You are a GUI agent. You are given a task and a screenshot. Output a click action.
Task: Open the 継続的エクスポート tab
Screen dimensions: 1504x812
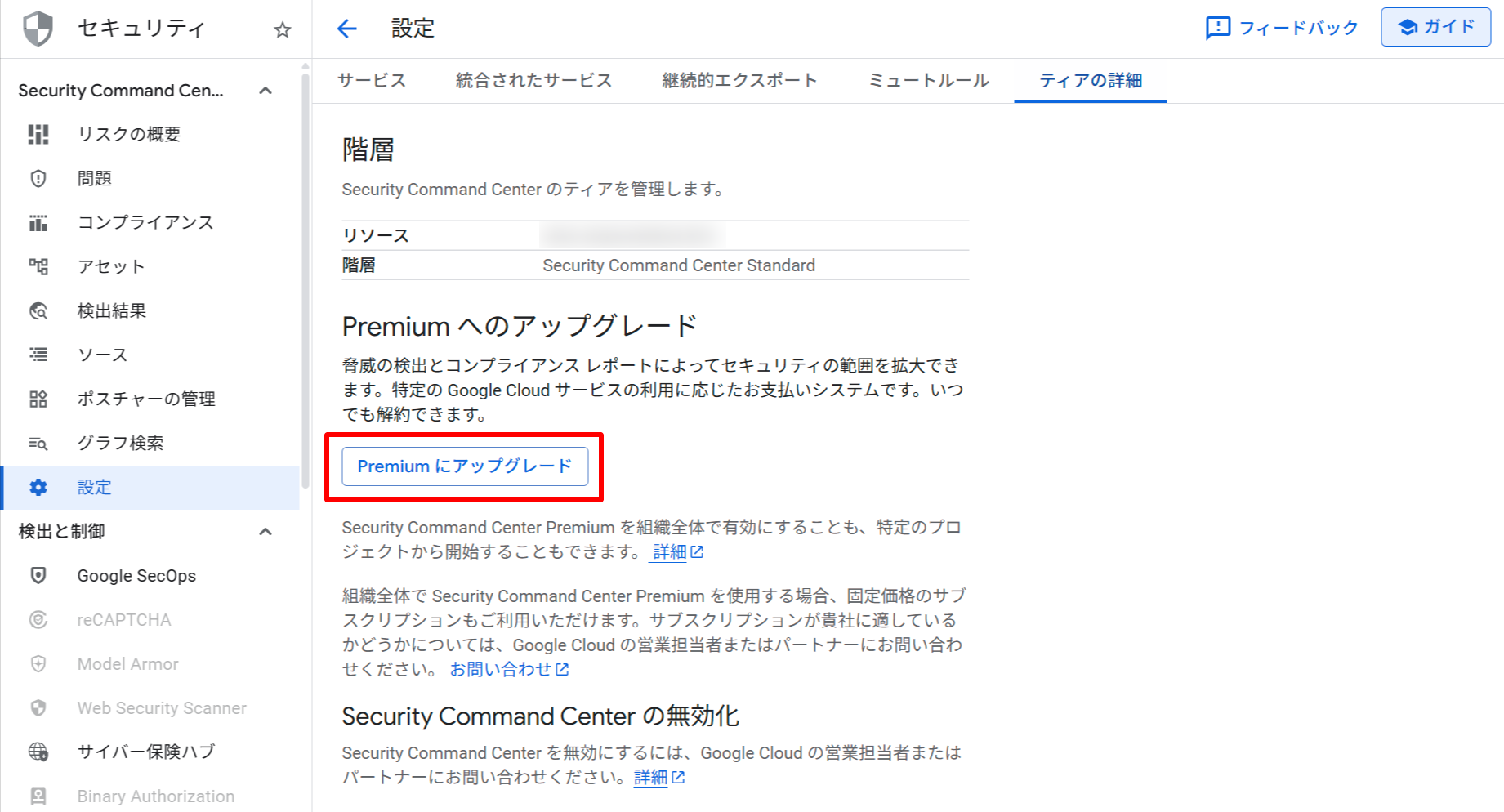[x=739, y=80]
